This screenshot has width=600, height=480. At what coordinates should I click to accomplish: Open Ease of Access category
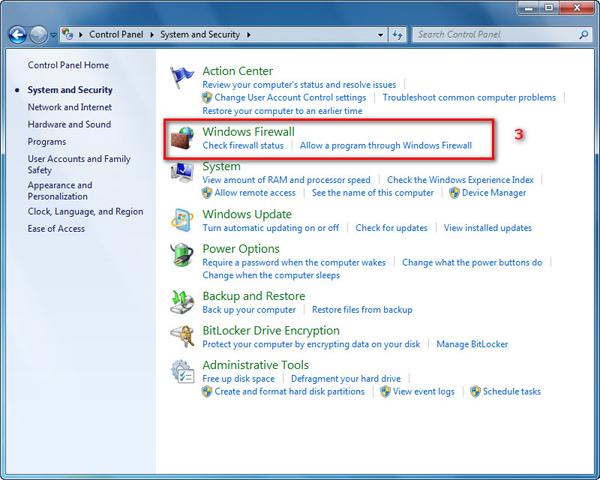[x=56, y=229]
